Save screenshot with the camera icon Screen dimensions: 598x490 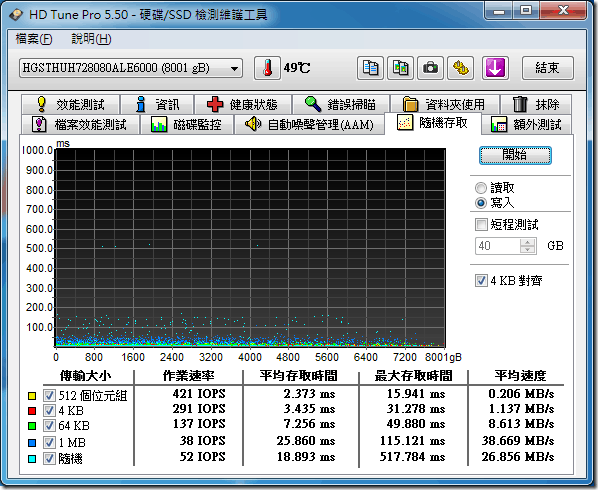pyautogui.click(x=430, y=68)
